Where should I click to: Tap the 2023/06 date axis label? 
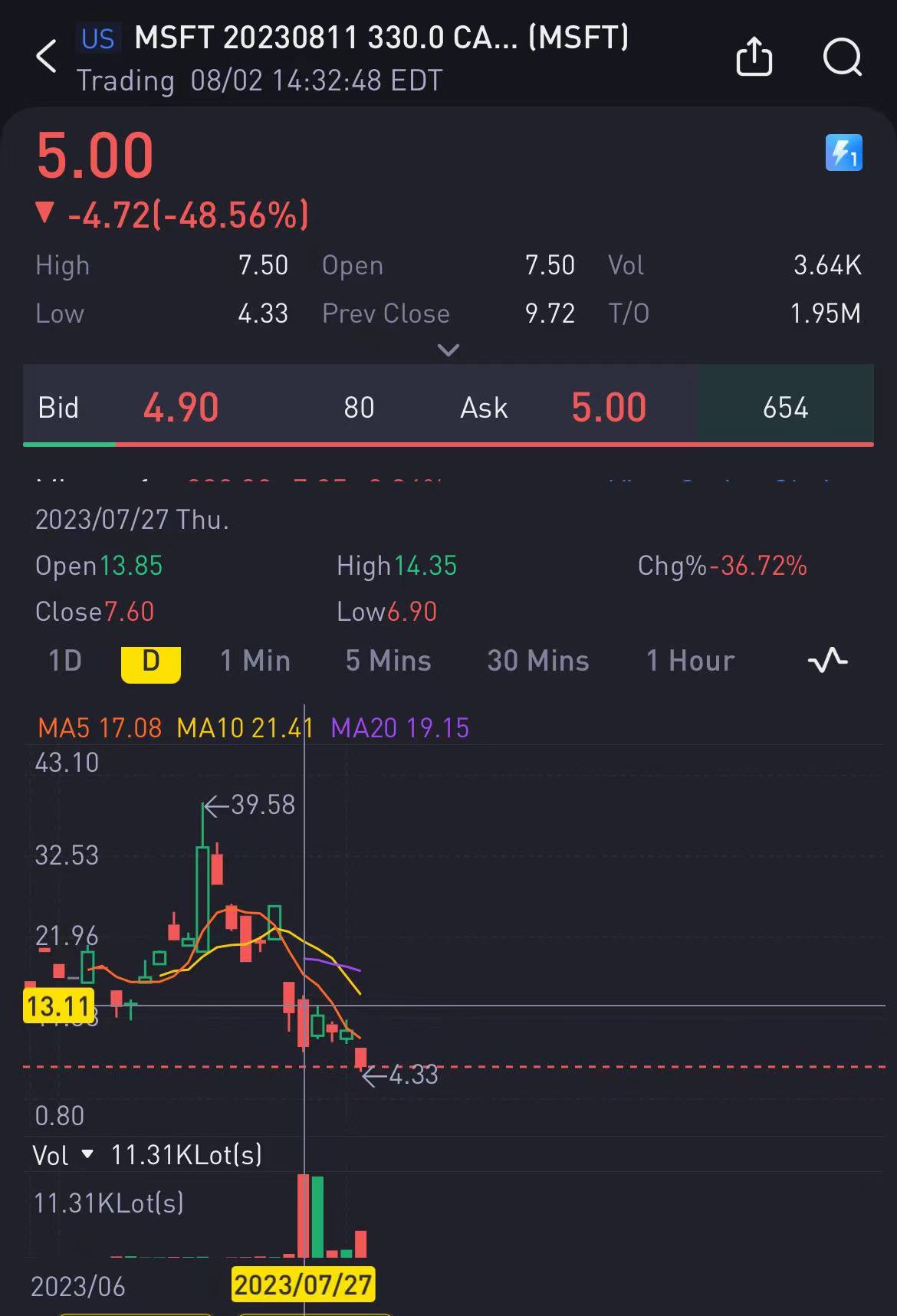[77, 1286]
